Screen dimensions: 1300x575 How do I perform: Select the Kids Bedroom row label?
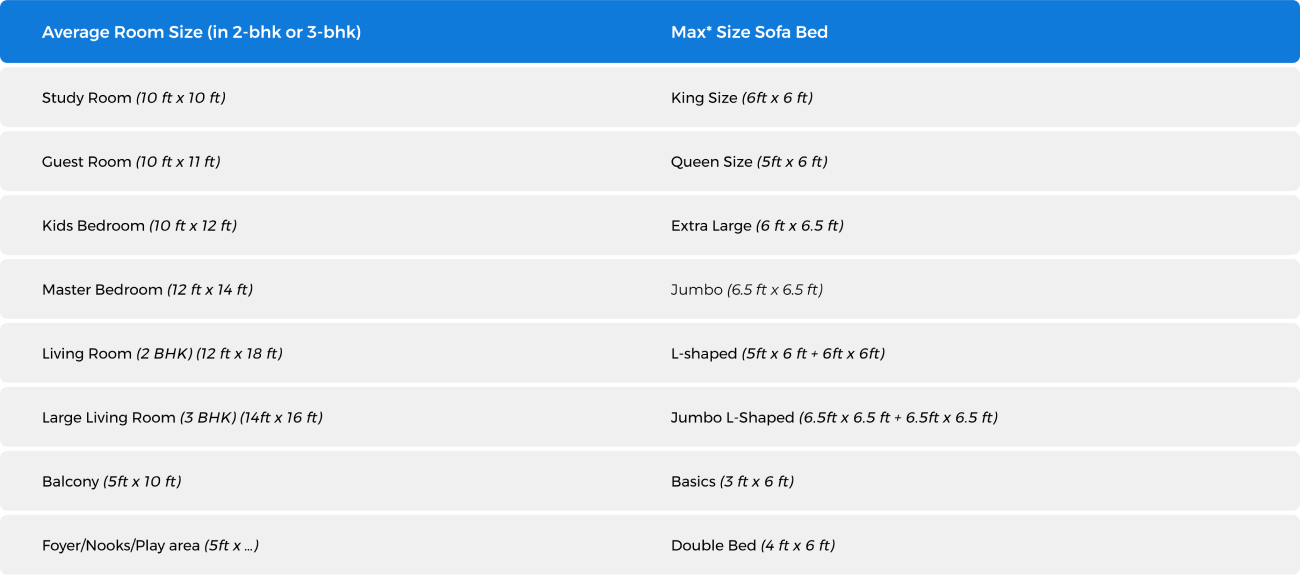tap(94, 226)
